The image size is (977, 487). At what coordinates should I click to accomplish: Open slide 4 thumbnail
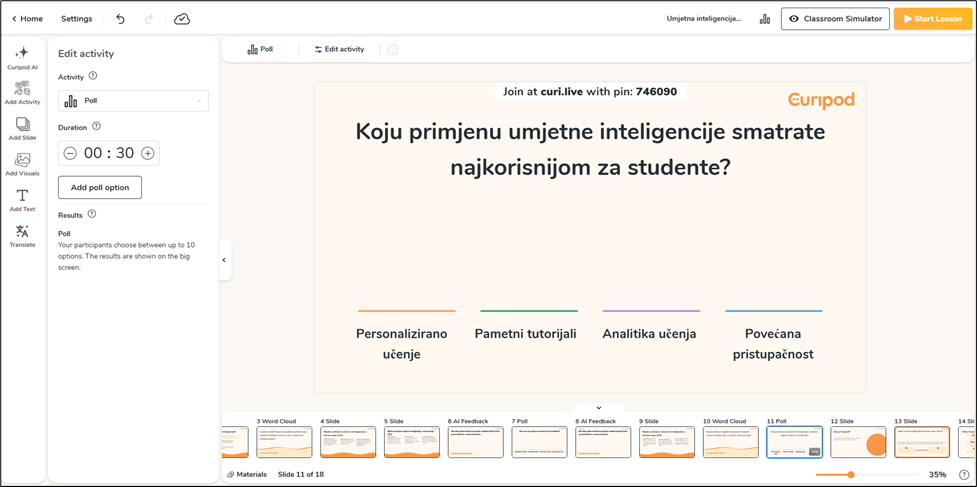(348, 442)
